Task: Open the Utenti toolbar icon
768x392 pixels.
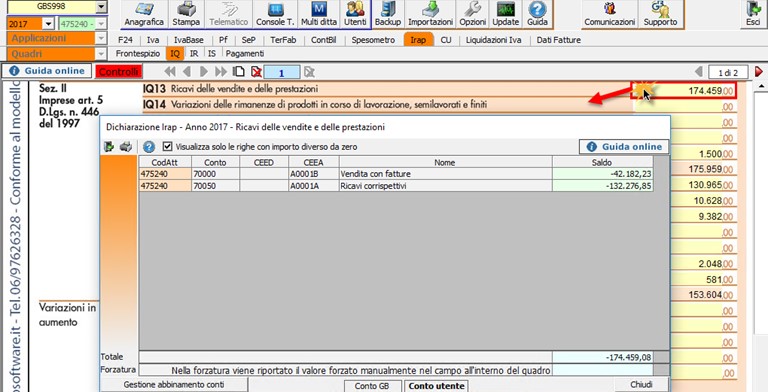Action: click(356, 14)
